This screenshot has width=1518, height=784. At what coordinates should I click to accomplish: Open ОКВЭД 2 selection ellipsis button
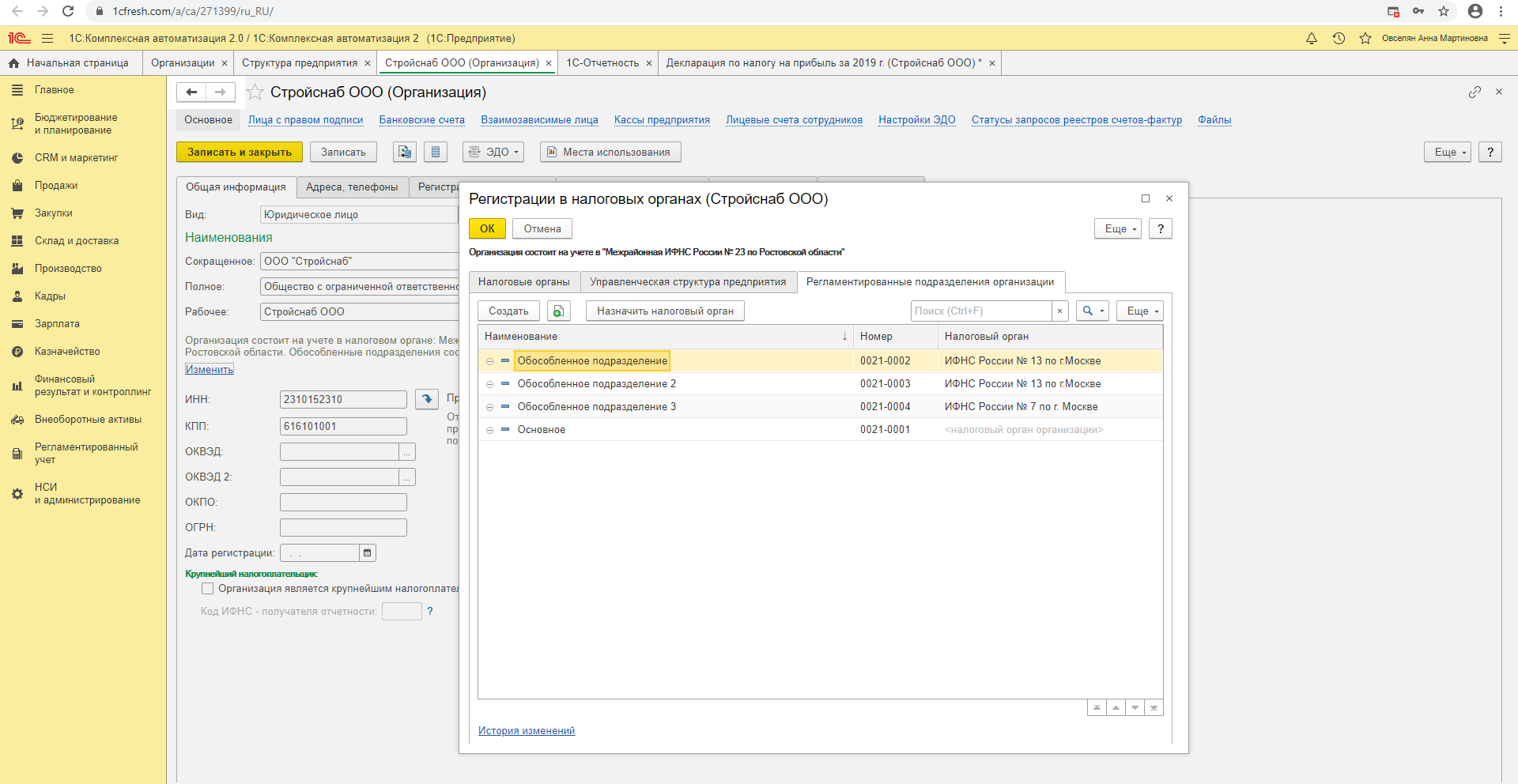[x=407, y=477]
